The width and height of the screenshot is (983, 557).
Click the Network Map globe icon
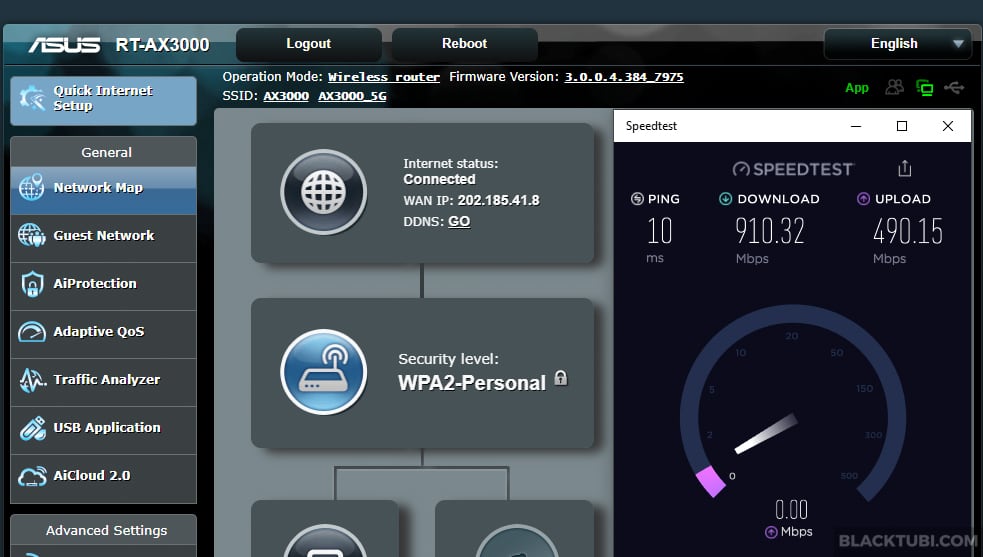(31, 187)
